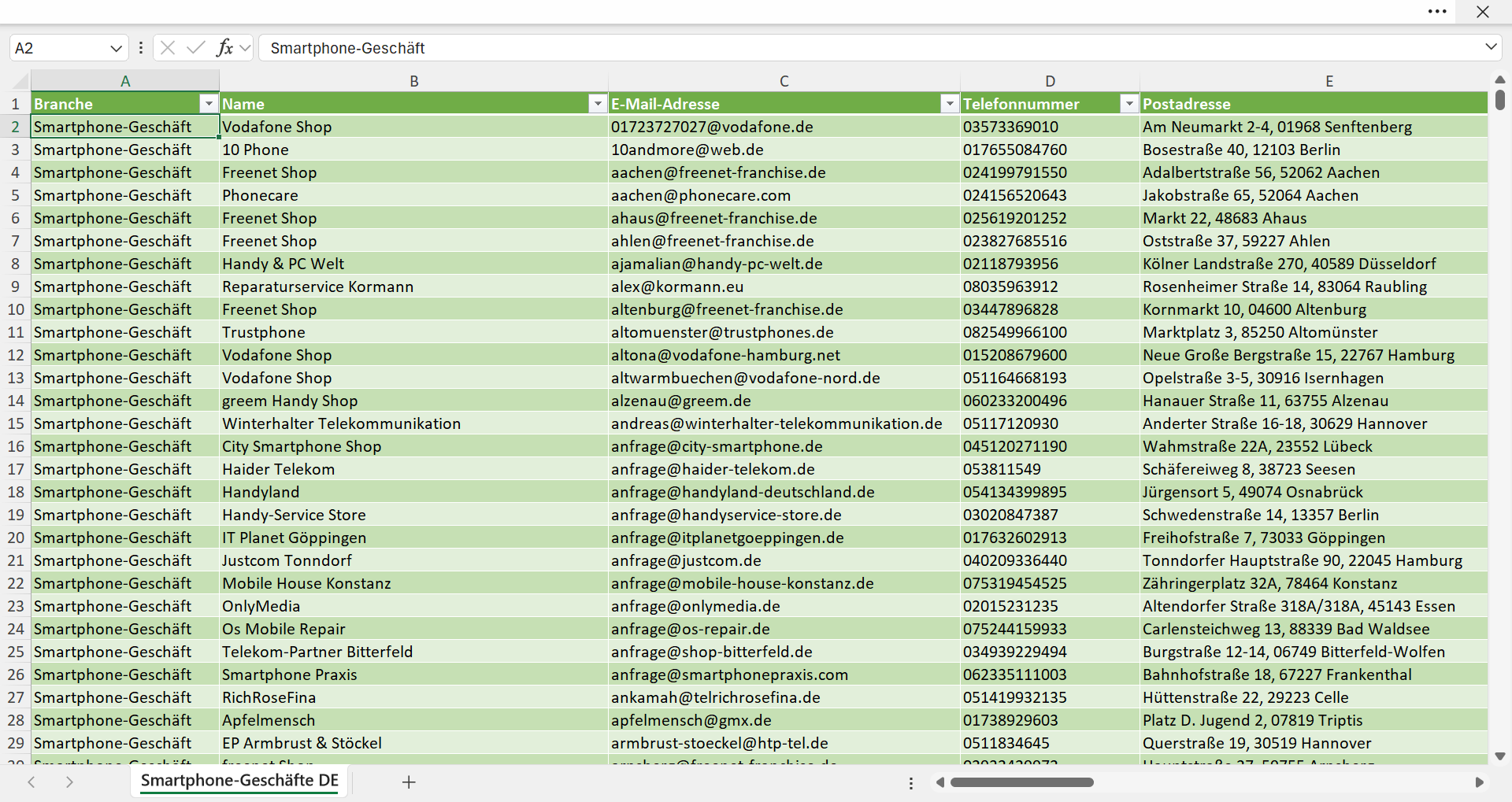The width and height of the screenshot is (1512, 802).
Task: Expand the formula bar
Action: pyautogui.click(x=1491, y=47)
